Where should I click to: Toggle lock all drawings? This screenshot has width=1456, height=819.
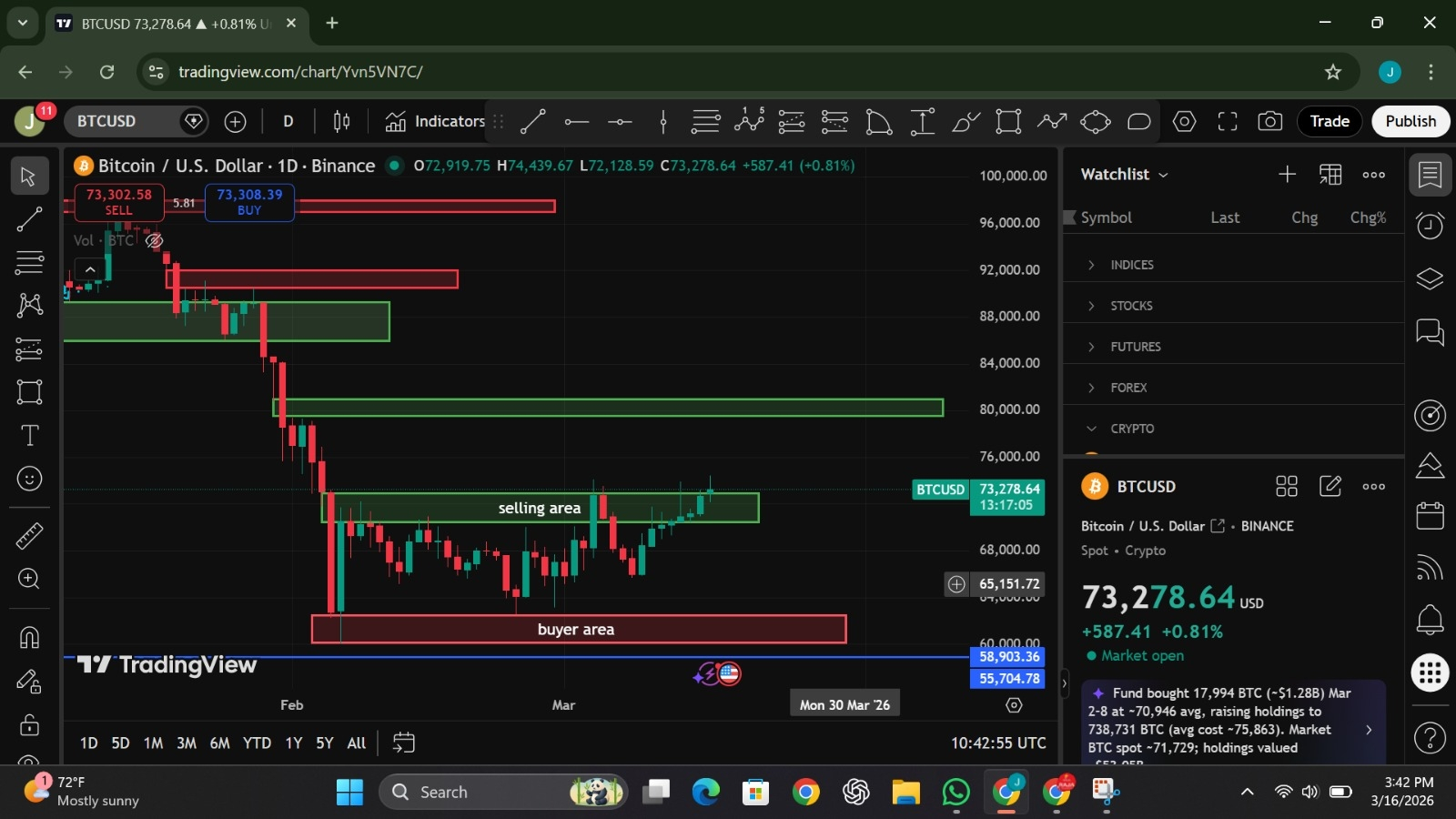pos(29,724)
